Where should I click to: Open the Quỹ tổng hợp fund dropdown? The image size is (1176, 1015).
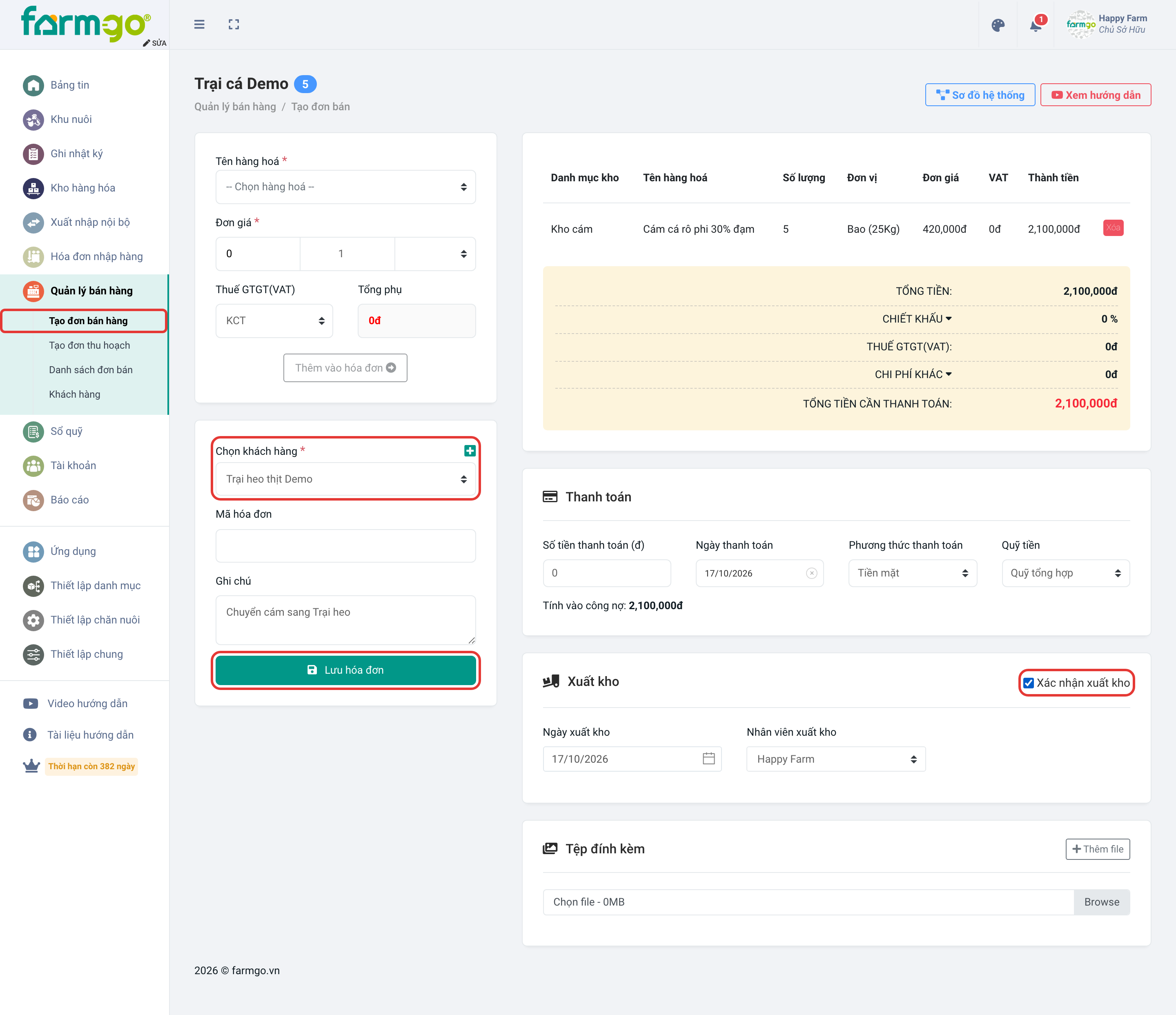click(x=1066, y=573)
